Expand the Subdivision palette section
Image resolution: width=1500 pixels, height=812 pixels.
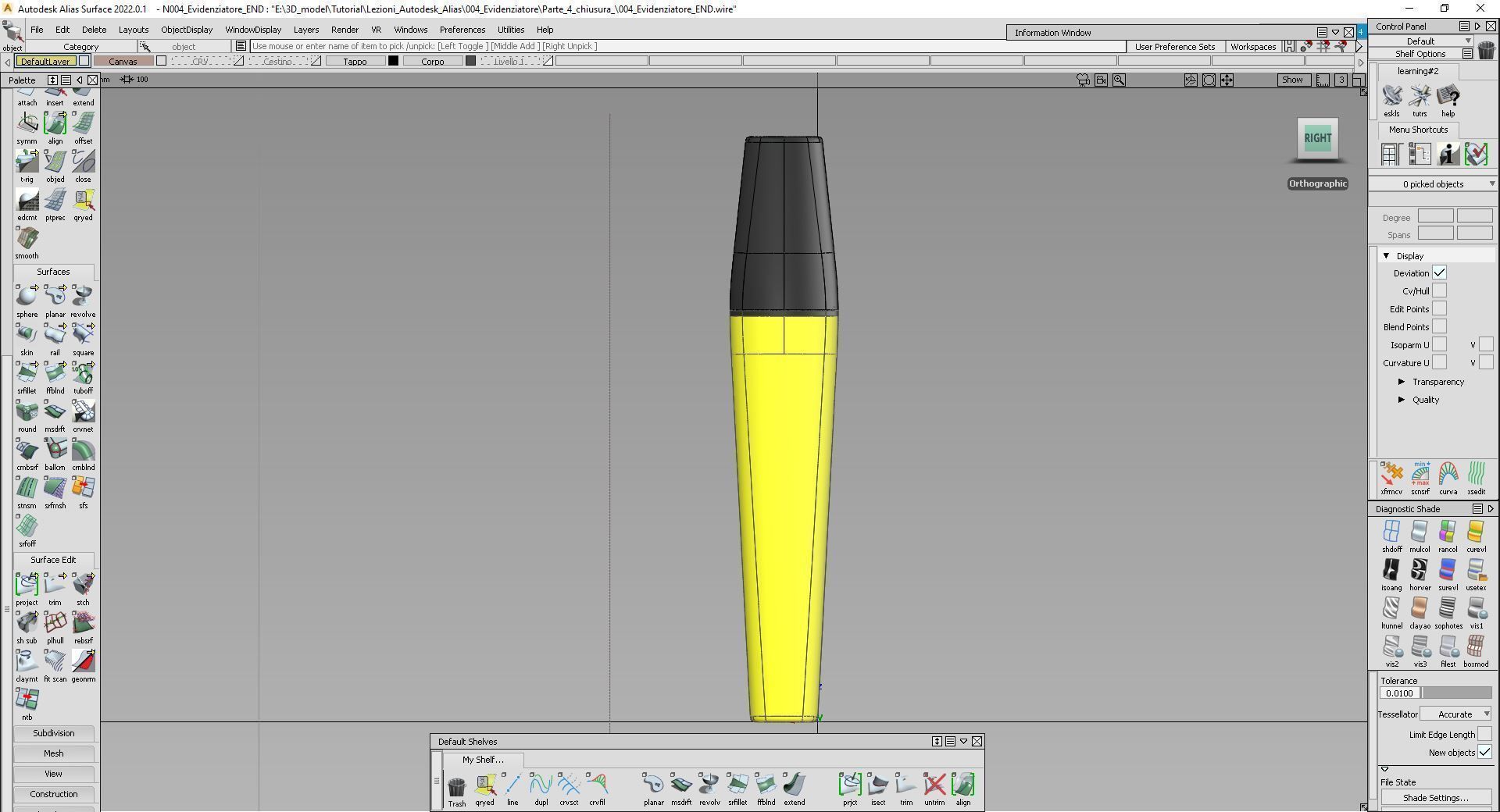coord(54,733)
